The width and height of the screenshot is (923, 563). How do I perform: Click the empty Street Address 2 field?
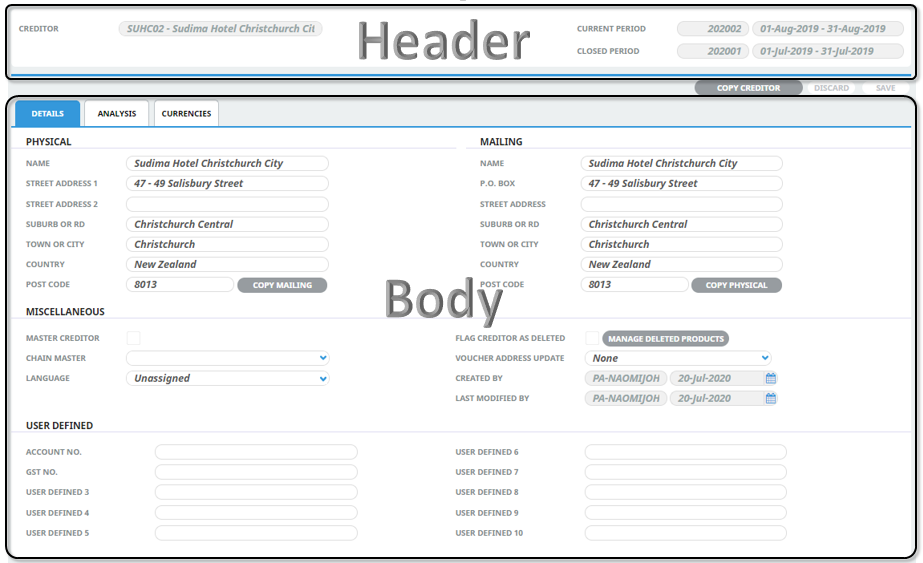pyautogui.click(x=227, y=204)
